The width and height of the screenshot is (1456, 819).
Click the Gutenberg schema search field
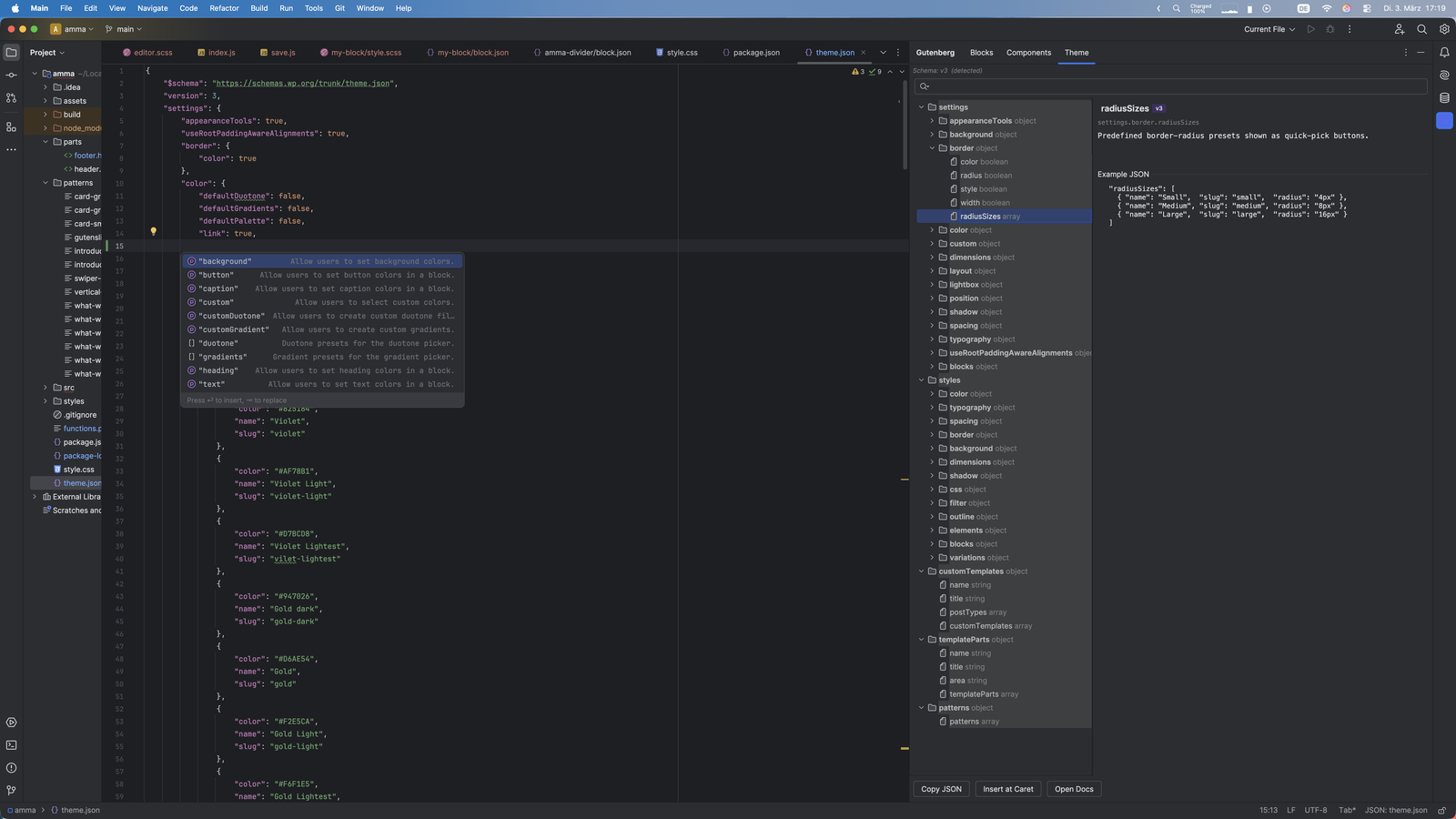(1170, 86)
